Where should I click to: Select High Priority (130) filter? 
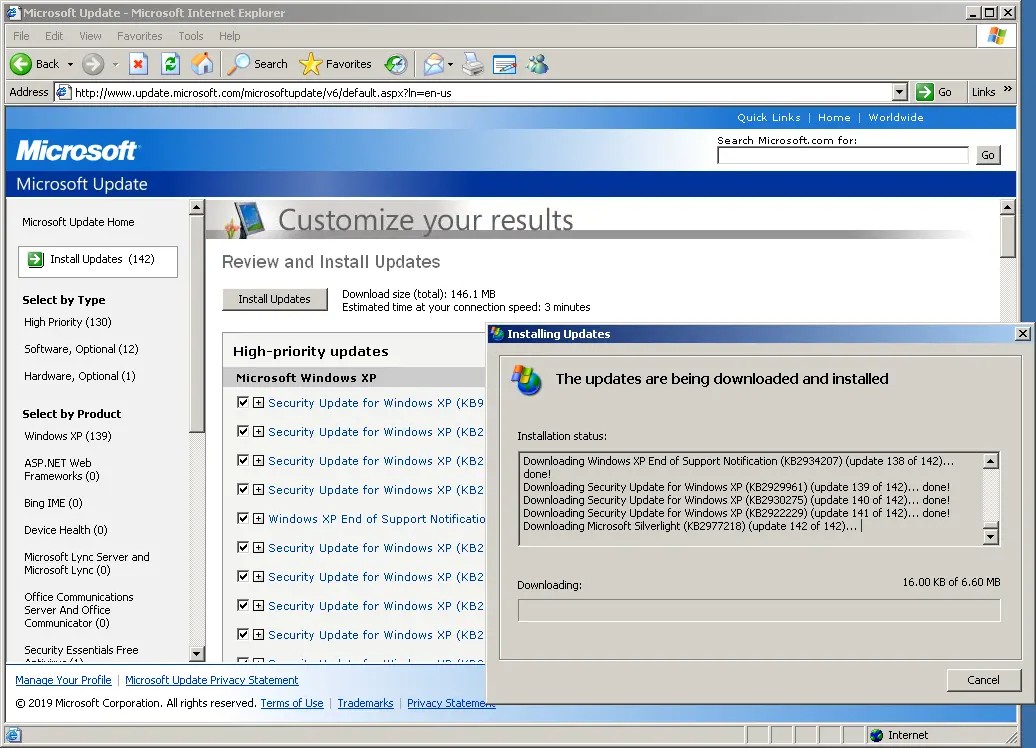(x=68, y=322)
